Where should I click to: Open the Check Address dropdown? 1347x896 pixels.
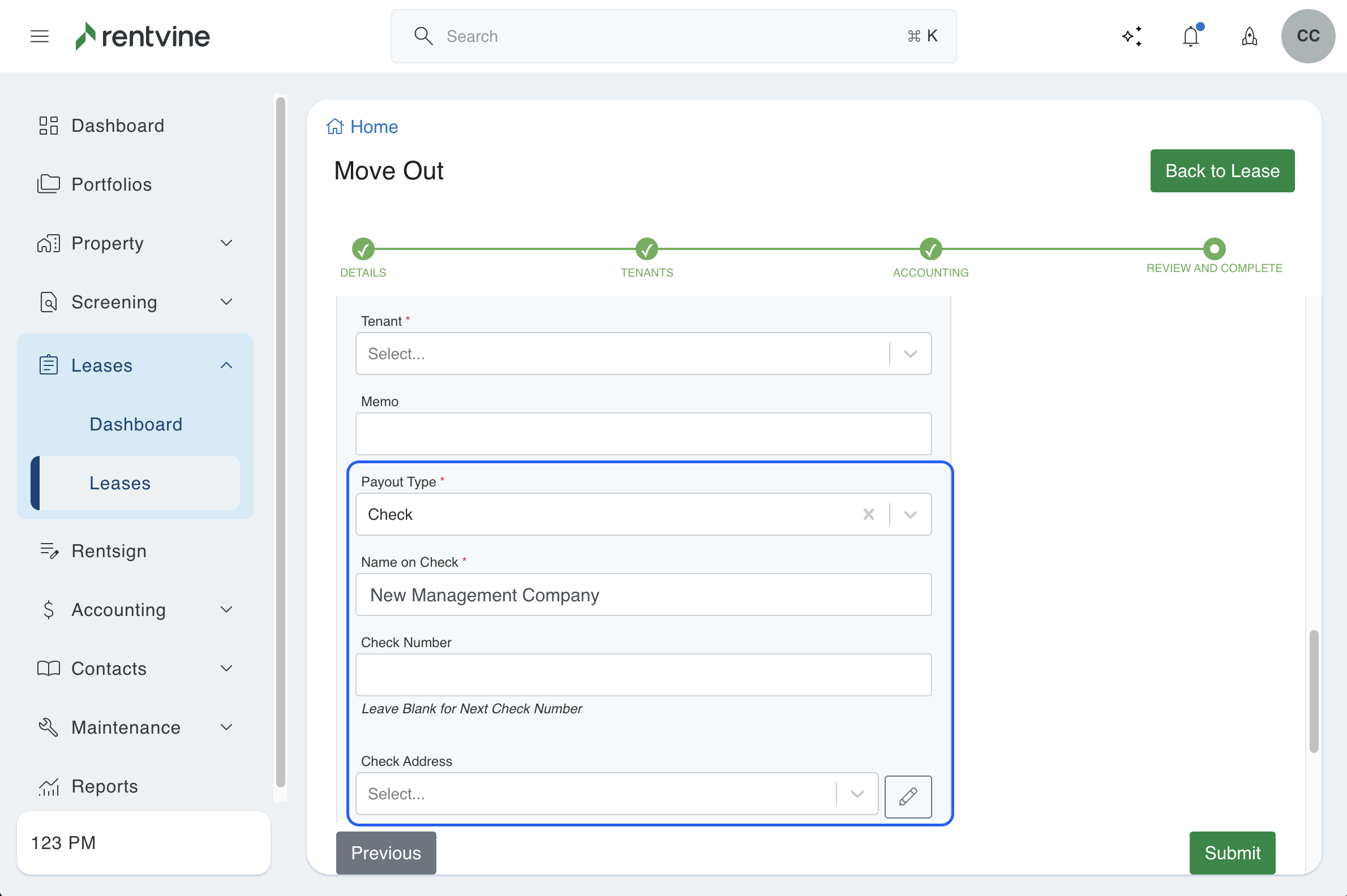tap(616, 794)
